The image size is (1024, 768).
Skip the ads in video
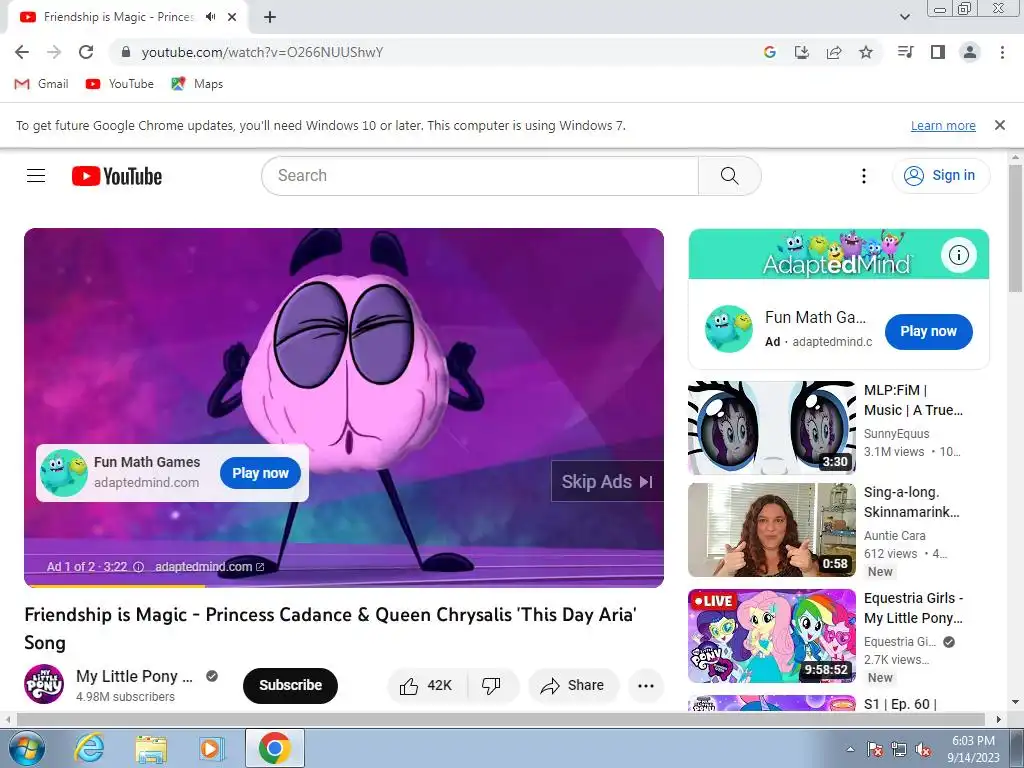click(x=607, y=481)
